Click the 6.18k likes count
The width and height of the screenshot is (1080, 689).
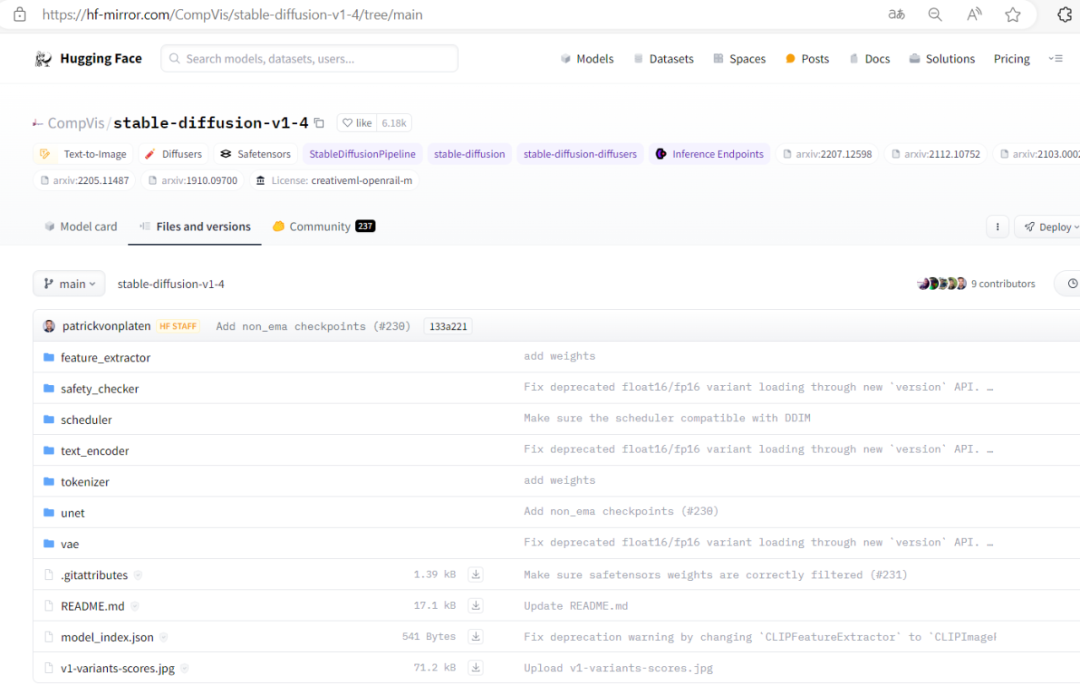click(394, 123)
